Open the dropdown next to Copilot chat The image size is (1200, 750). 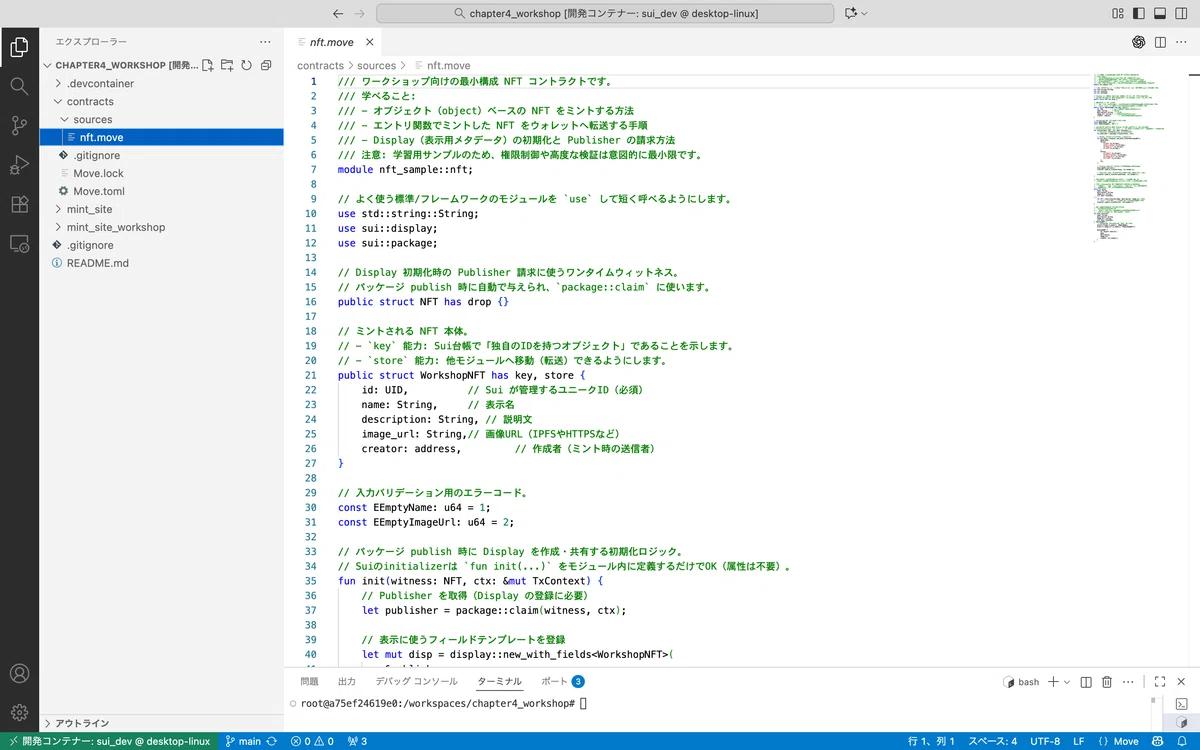[x=864, y=13]
